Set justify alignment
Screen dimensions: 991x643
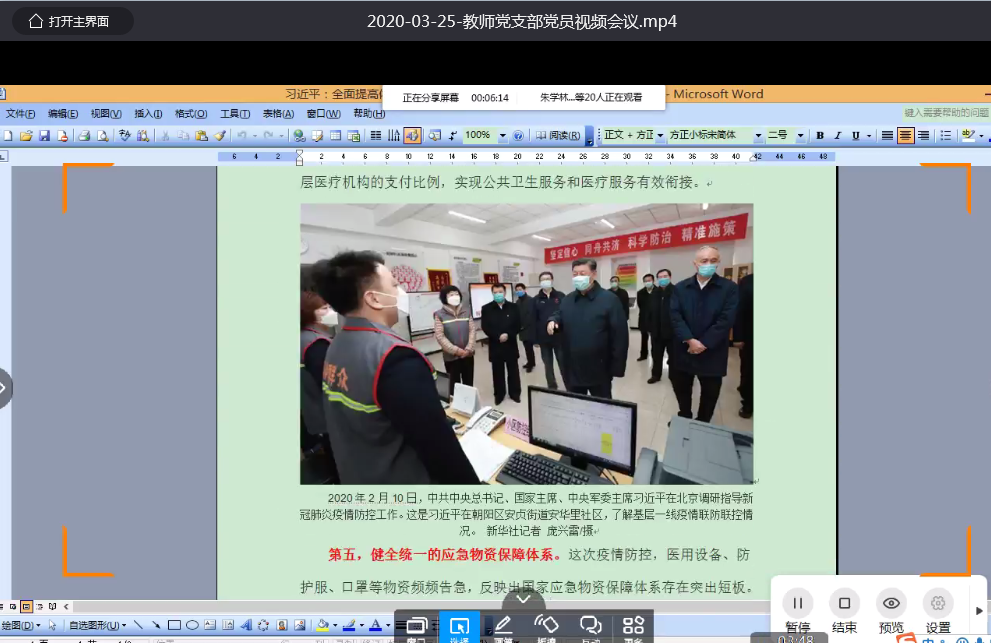point(887,135)
